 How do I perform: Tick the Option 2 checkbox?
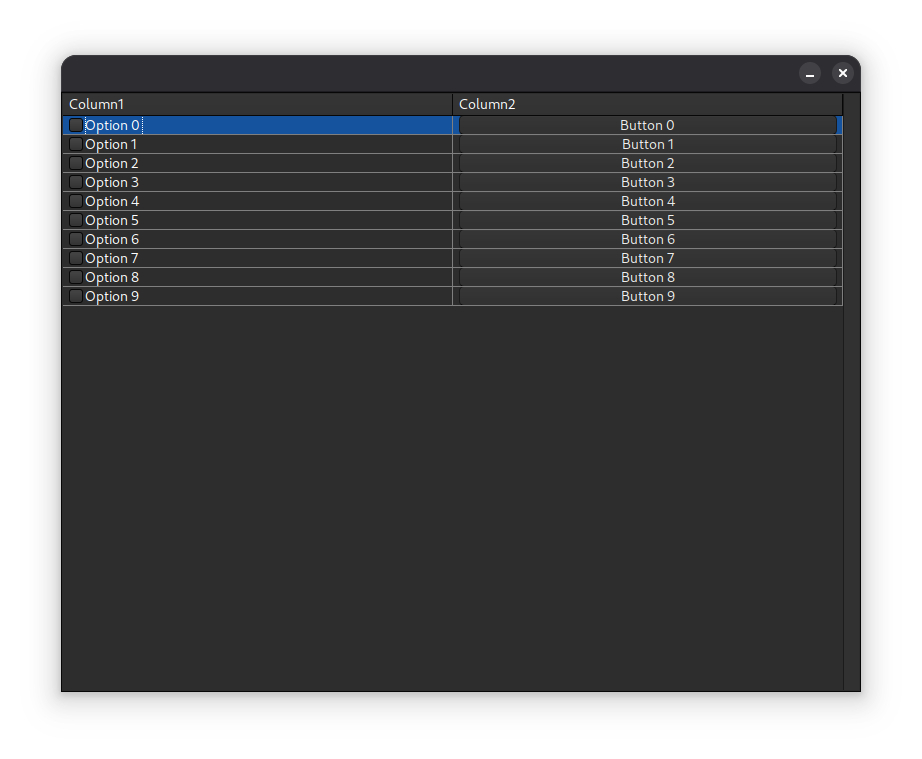(76, 163)
